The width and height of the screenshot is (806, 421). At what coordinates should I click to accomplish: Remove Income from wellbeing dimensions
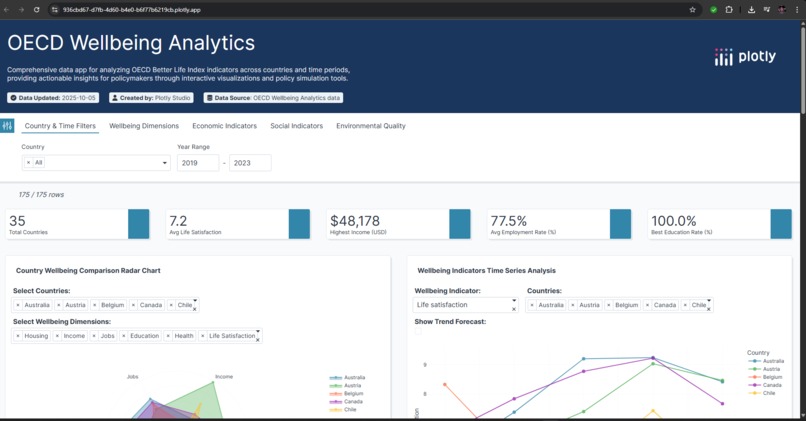point(57,336)
